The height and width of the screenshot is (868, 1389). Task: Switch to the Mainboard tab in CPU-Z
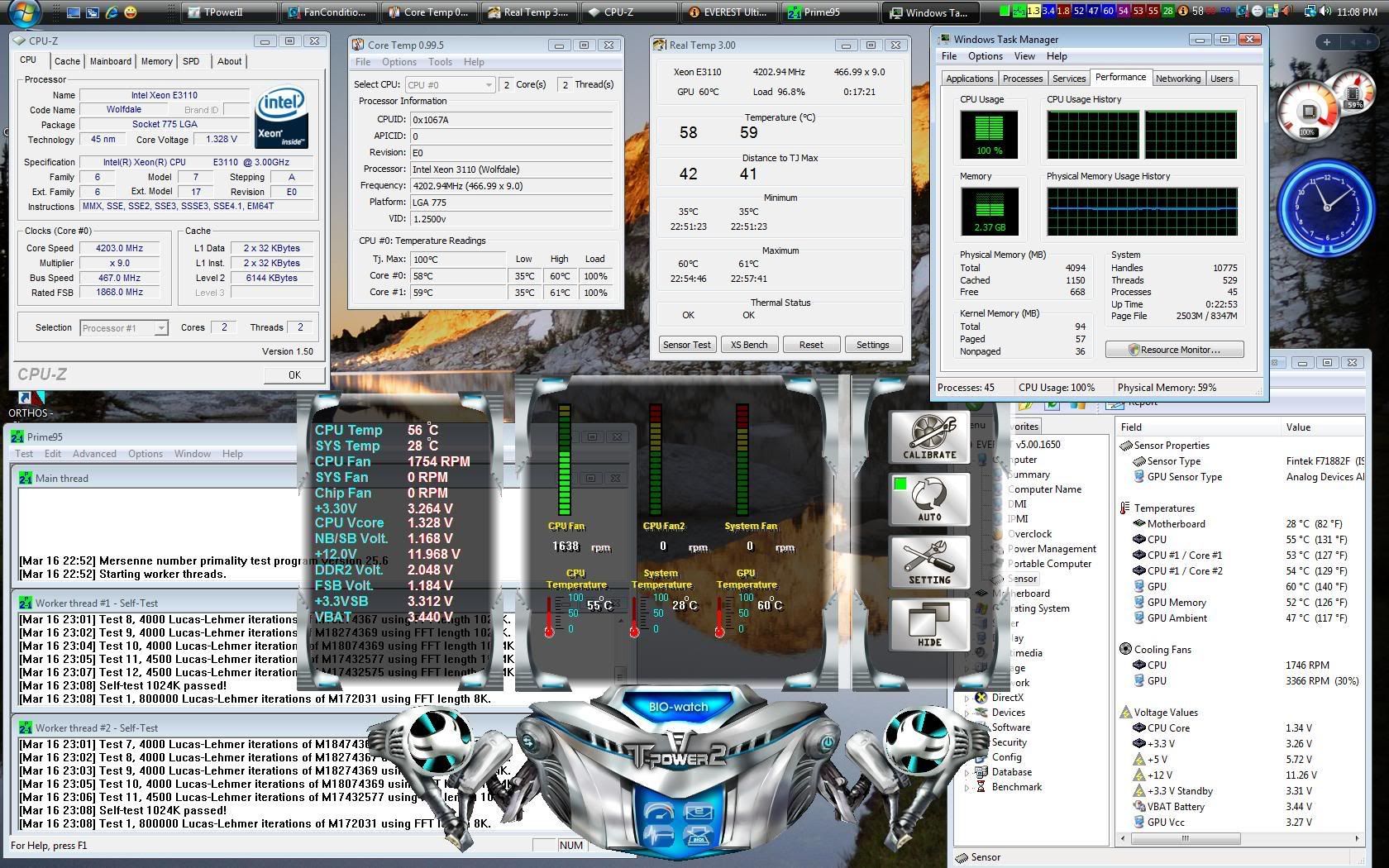(x=110, y=61)
